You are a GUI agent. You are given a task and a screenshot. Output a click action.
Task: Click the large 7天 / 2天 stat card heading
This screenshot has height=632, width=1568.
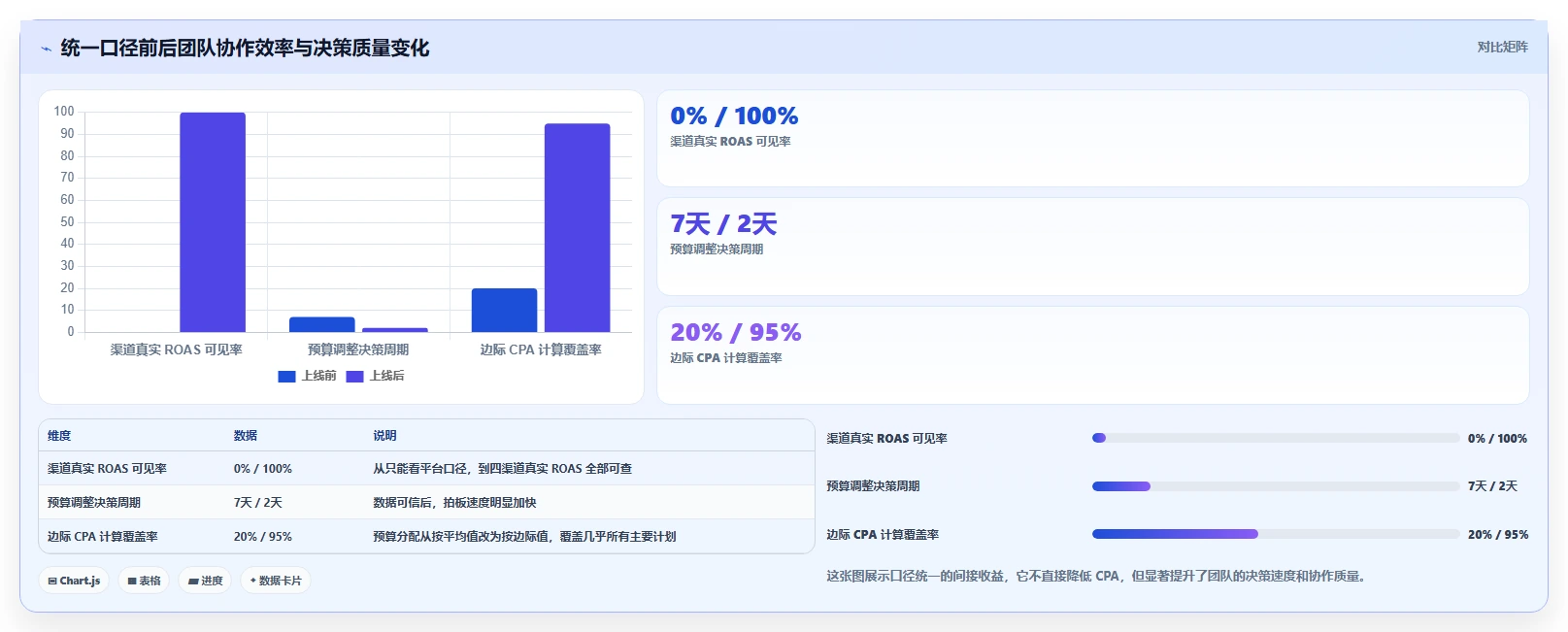click(723, 224)
